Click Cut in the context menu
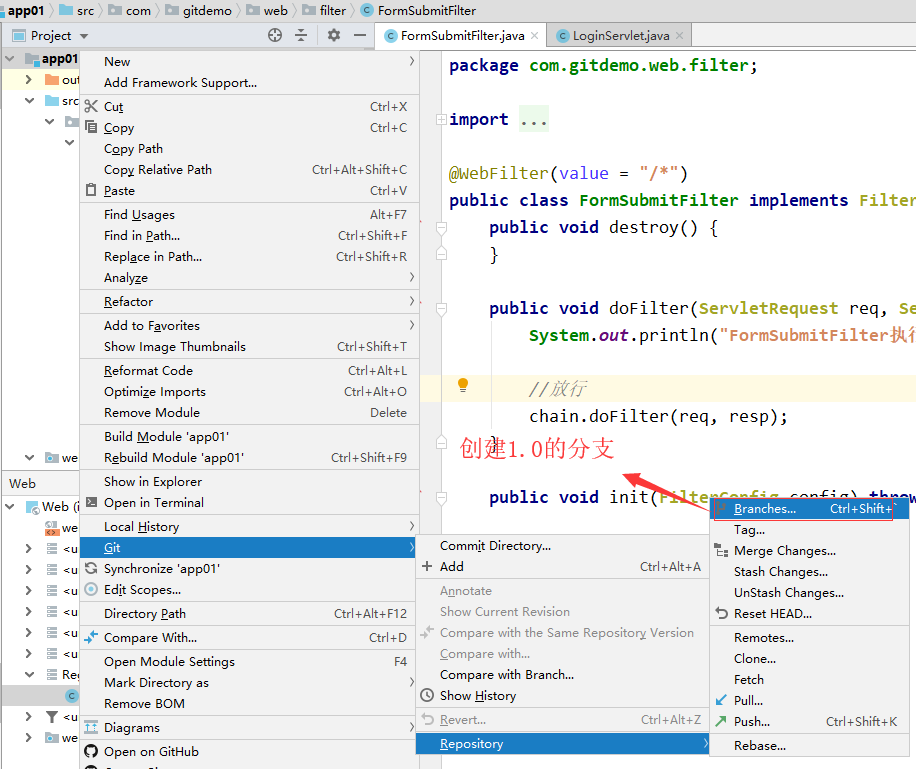This screenshot has width=916, height=769. tap(249, 106)
